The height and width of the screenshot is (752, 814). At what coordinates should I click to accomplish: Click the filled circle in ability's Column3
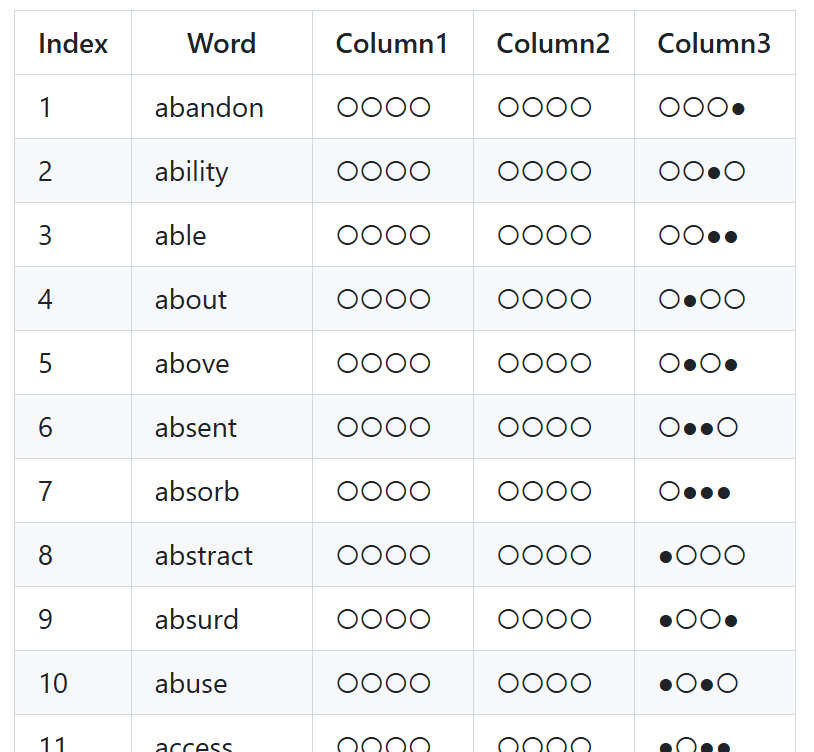tap(714, 173)
